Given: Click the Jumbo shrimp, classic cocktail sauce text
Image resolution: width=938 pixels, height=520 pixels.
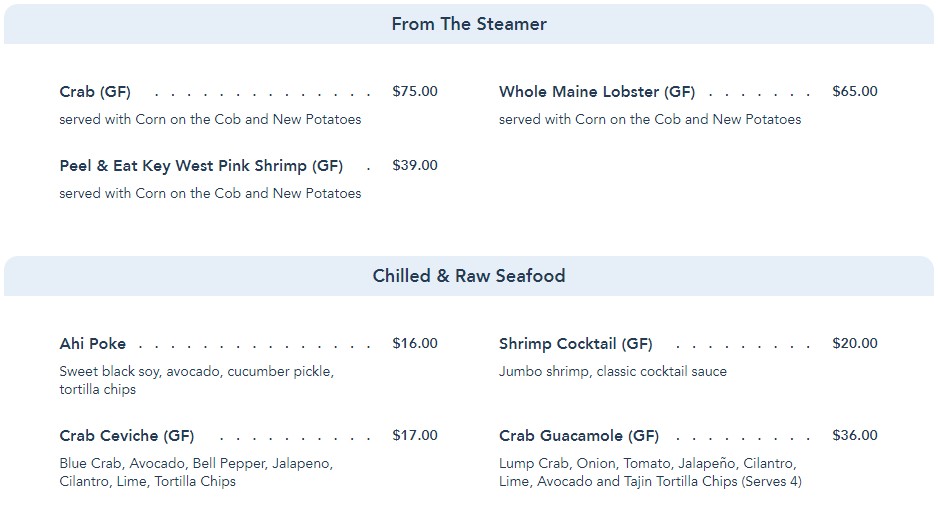Looking at the screenshot, I should pos(613,371).
